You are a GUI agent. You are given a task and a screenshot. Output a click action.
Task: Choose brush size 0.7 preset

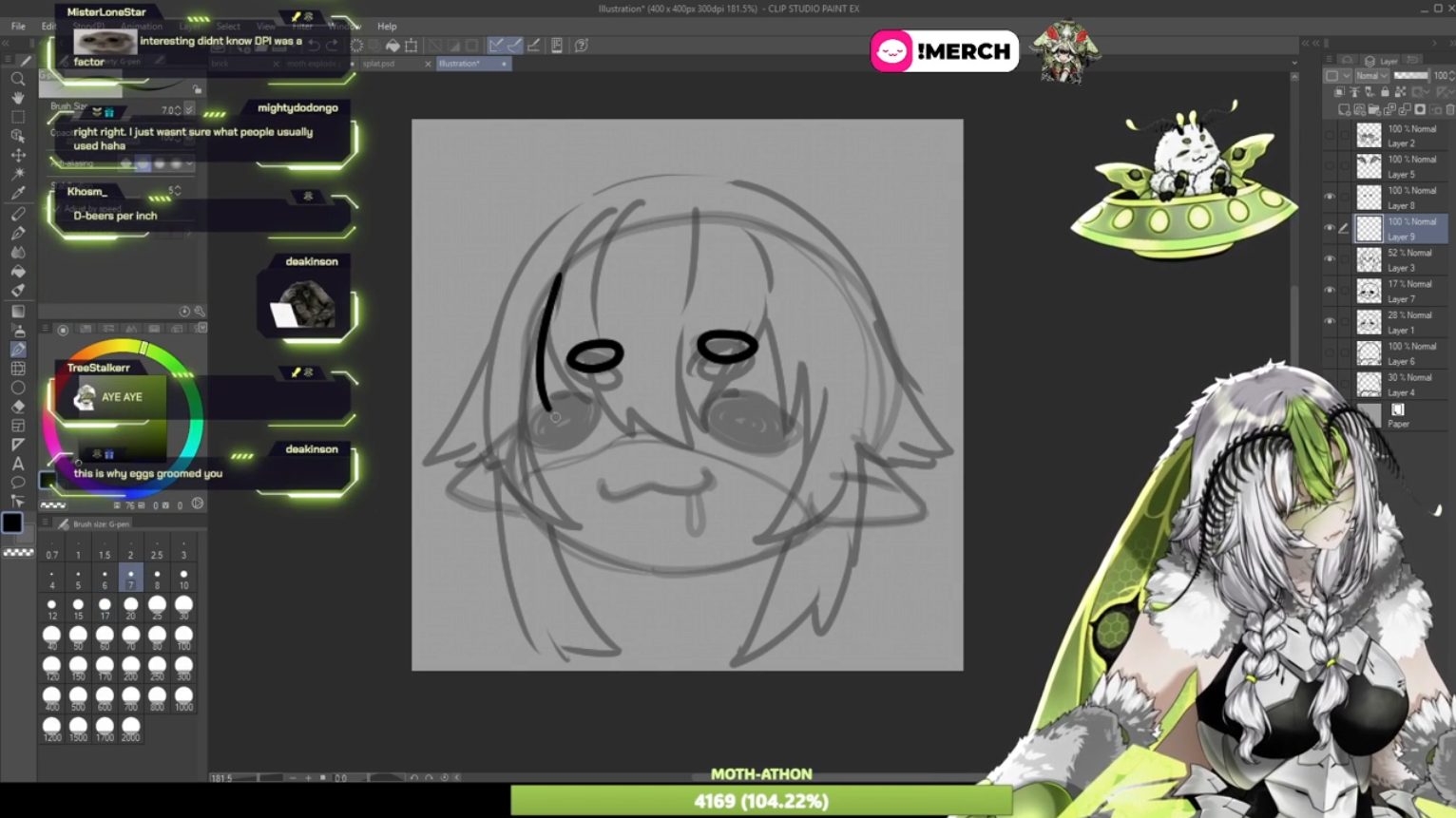[x=52, y=549]
